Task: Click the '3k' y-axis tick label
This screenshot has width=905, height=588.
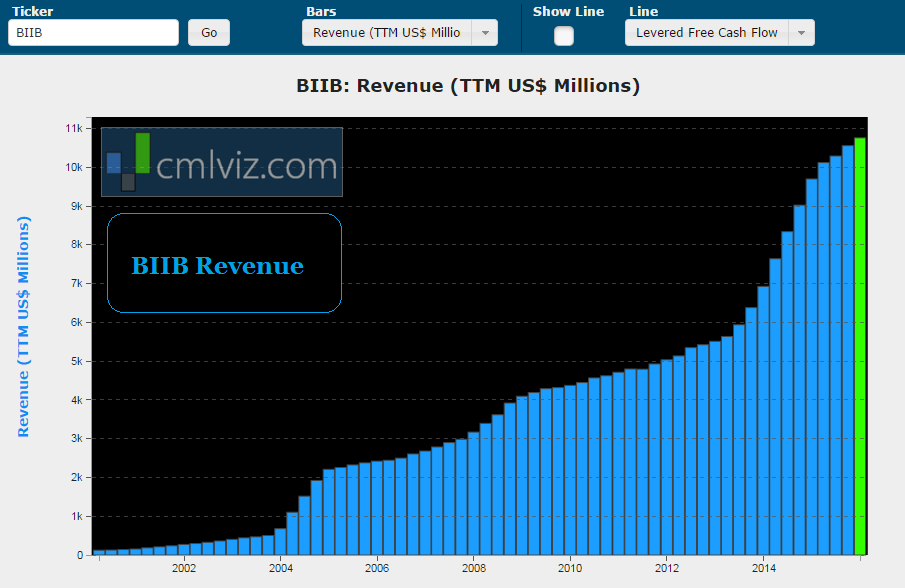Action: [x=77, y=439]
